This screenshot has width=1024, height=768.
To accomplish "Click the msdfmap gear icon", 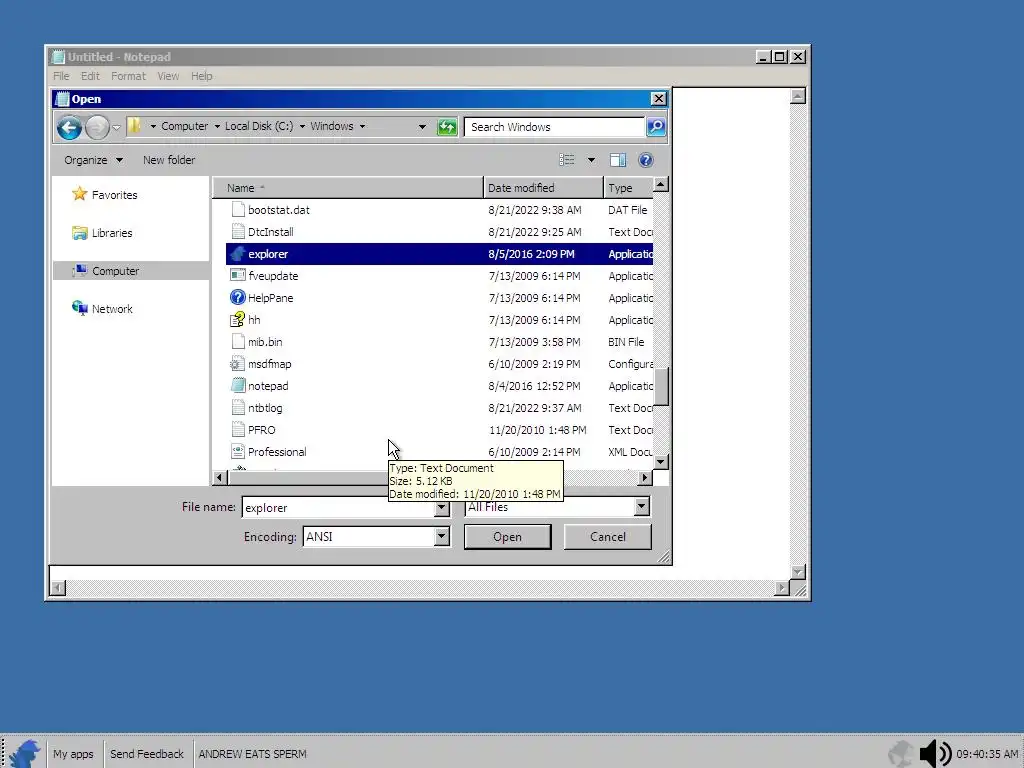I will coord(236,364).
